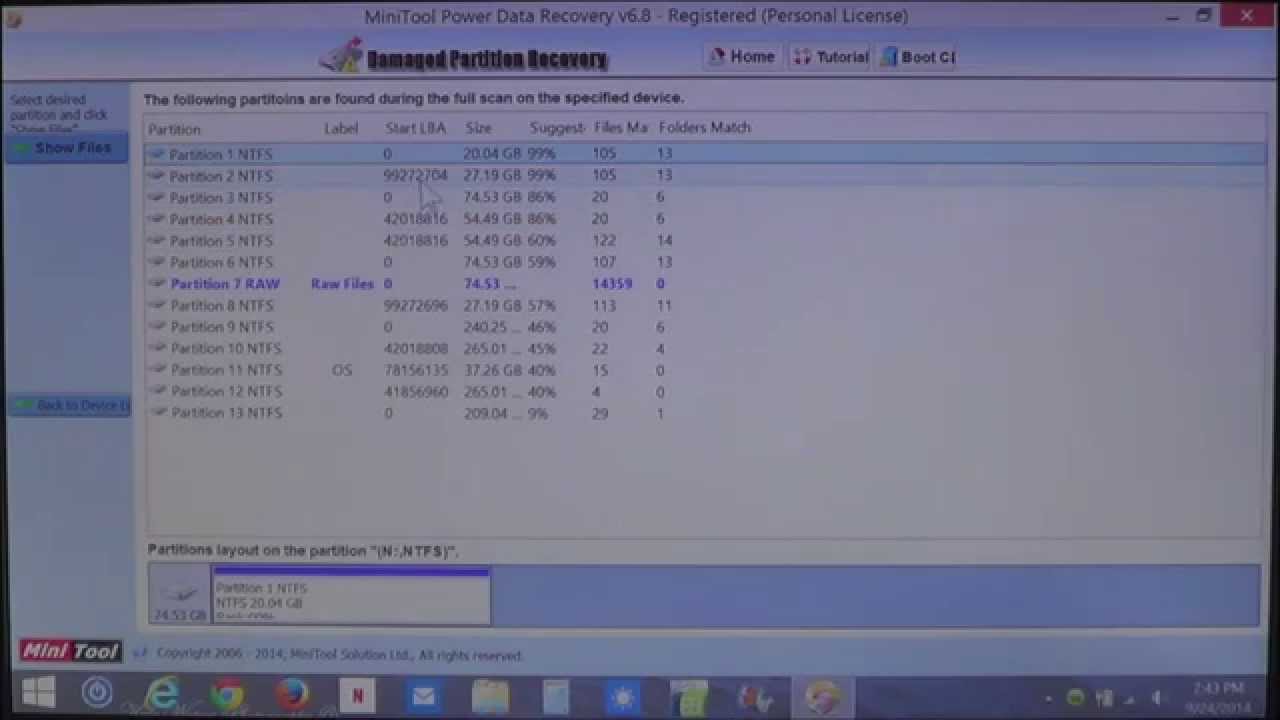
Task: Open the Netflix app from the taskbar
Action: (357, 694)
